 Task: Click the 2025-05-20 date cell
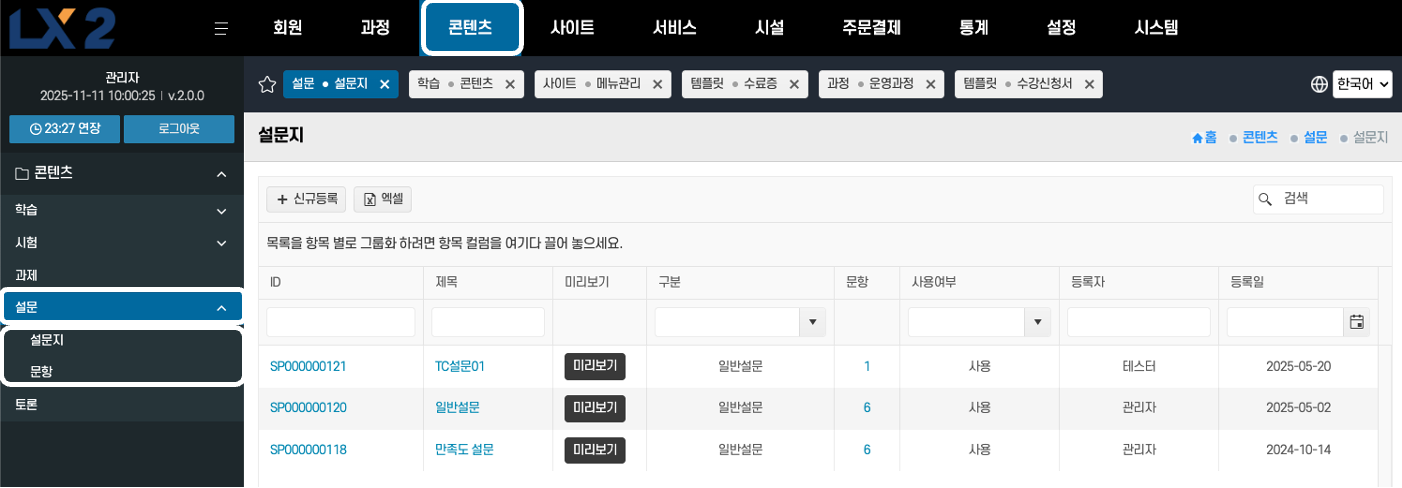click(1298, 367)
